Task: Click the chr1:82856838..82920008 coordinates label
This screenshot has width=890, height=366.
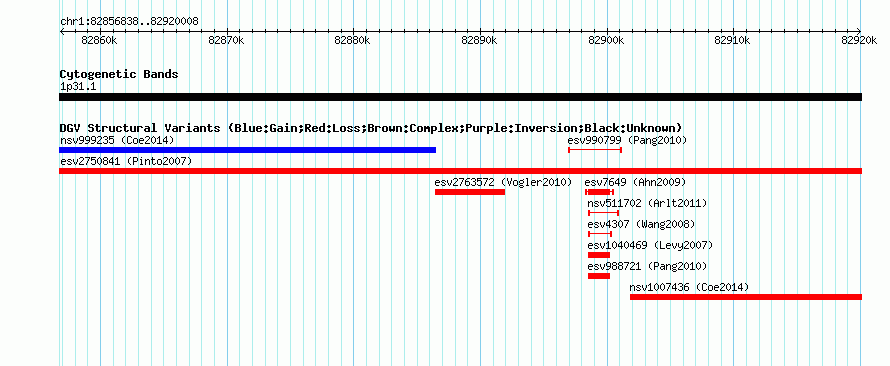Action: (129, 22)
